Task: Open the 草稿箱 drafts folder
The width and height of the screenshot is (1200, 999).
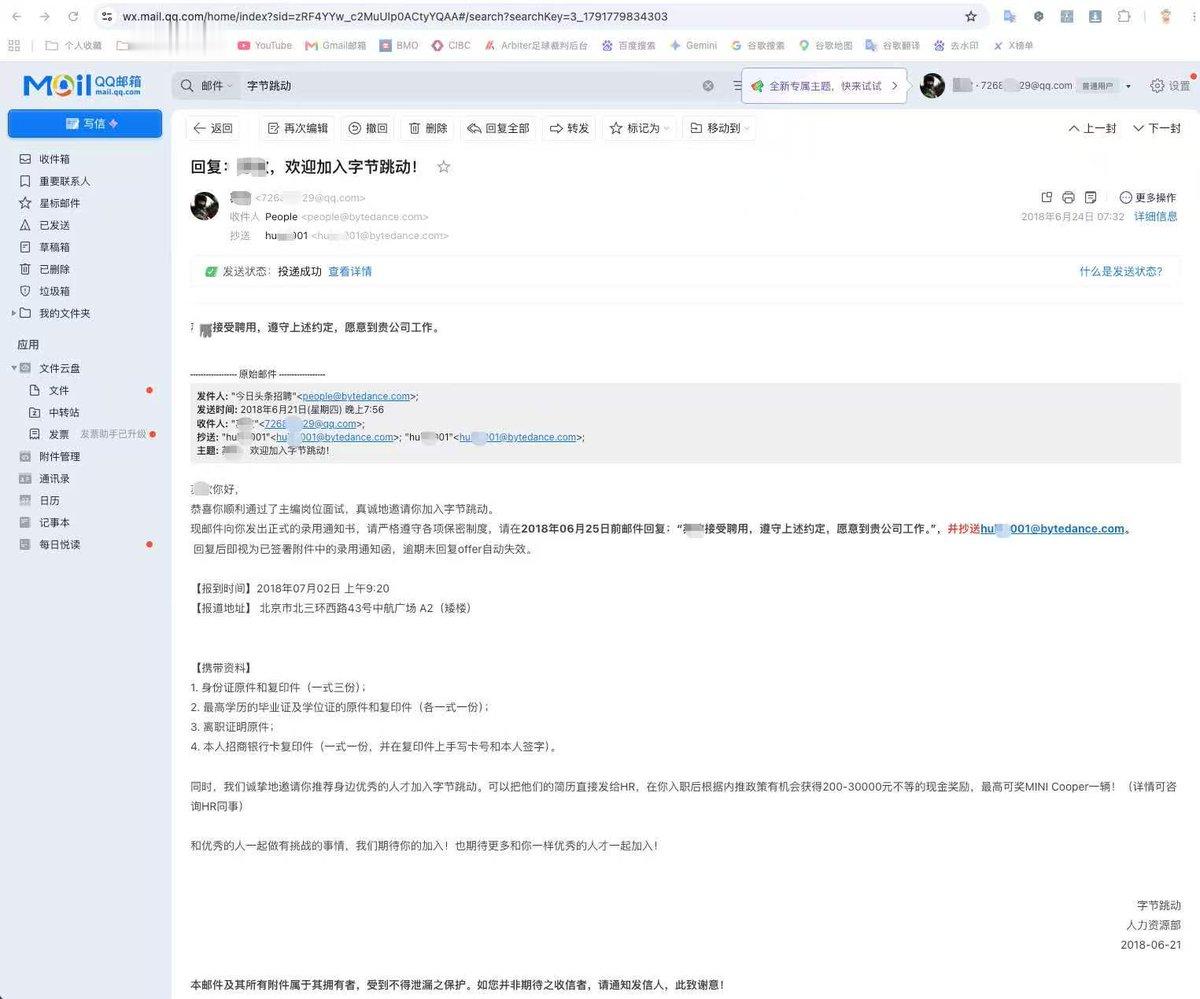Action: (x=54, y=247)
